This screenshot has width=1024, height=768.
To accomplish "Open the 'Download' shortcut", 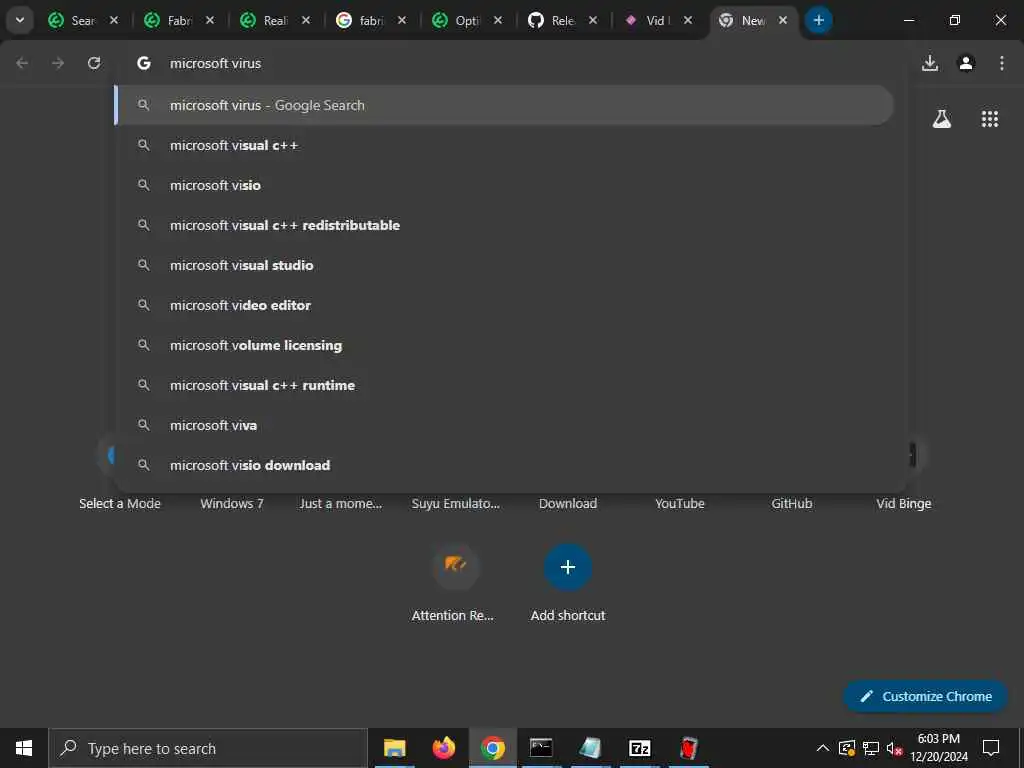I will coord(568,504).
